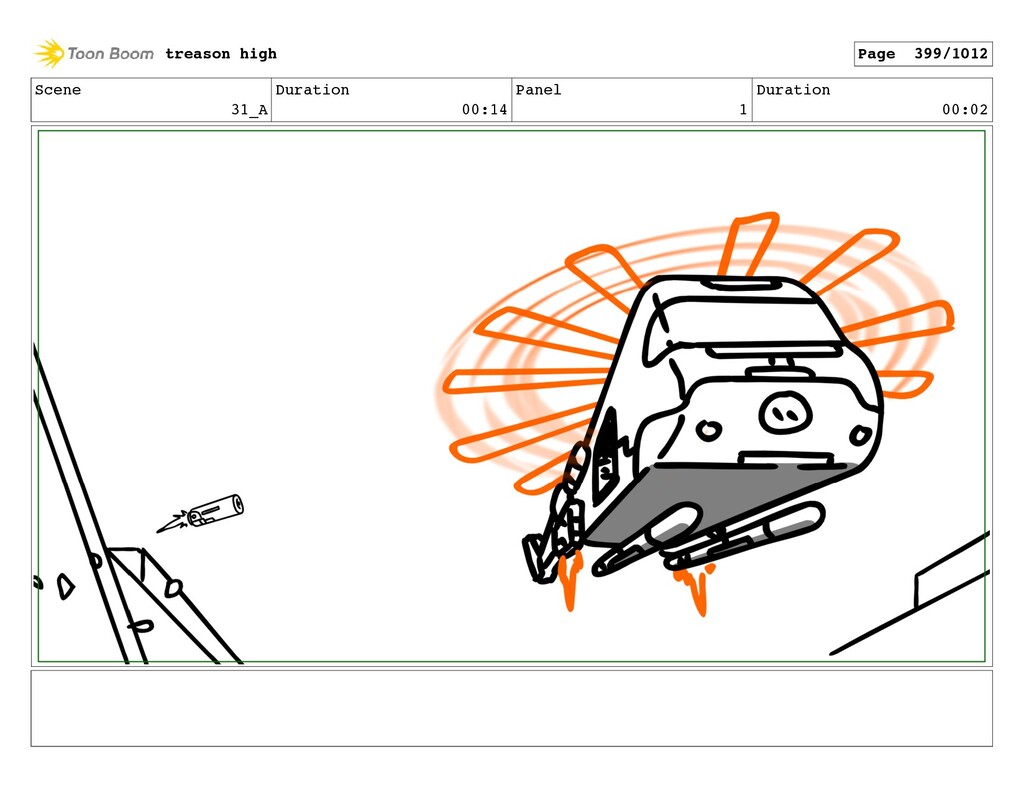Select the panel duration value 00:02
The image size is (1024, 793).
(965, 110)
